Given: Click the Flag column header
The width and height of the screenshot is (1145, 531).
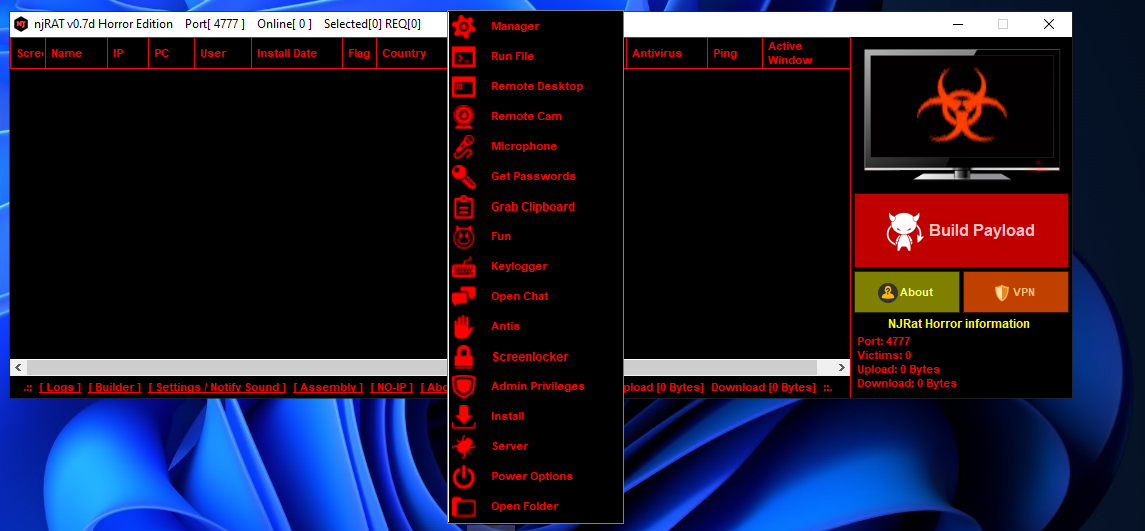Looking at the screenshot, I should point(359,53).
